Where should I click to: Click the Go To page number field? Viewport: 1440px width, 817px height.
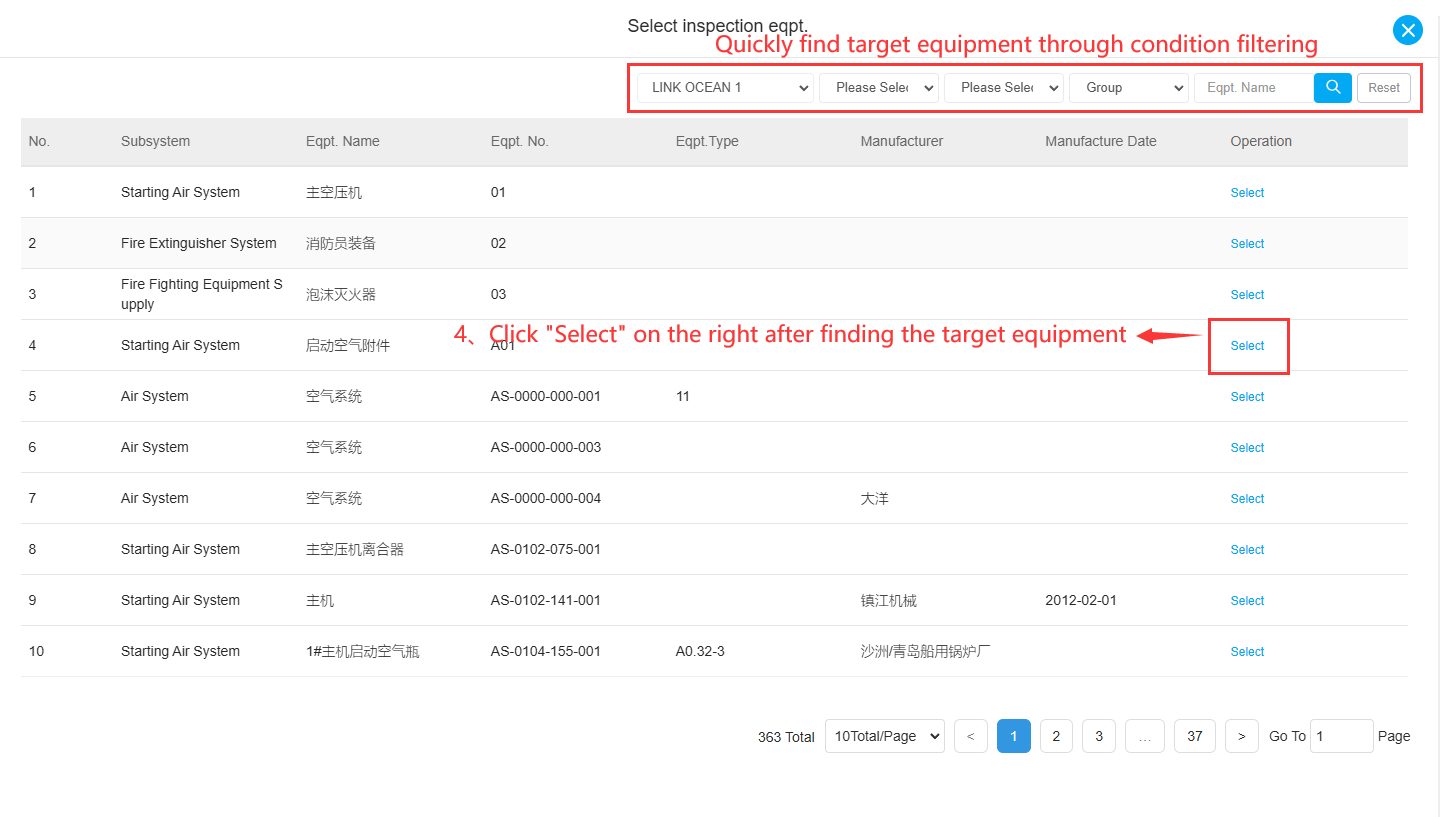(x=1341, y=736)
